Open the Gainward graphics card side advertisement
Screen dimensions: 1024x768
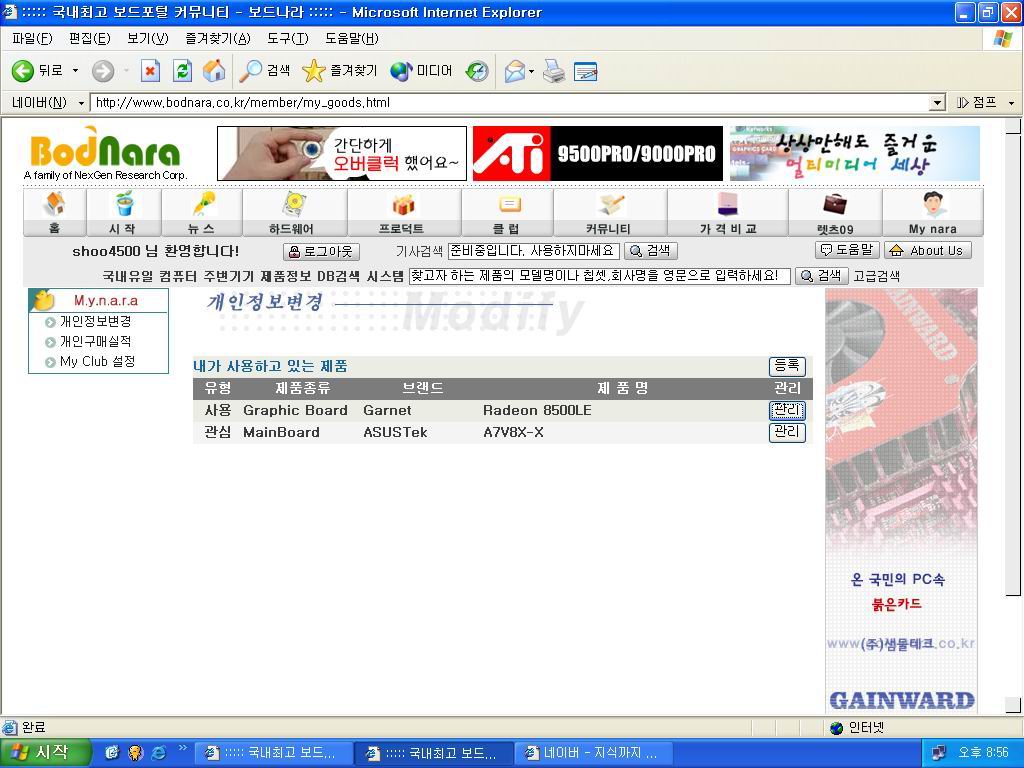902,502
